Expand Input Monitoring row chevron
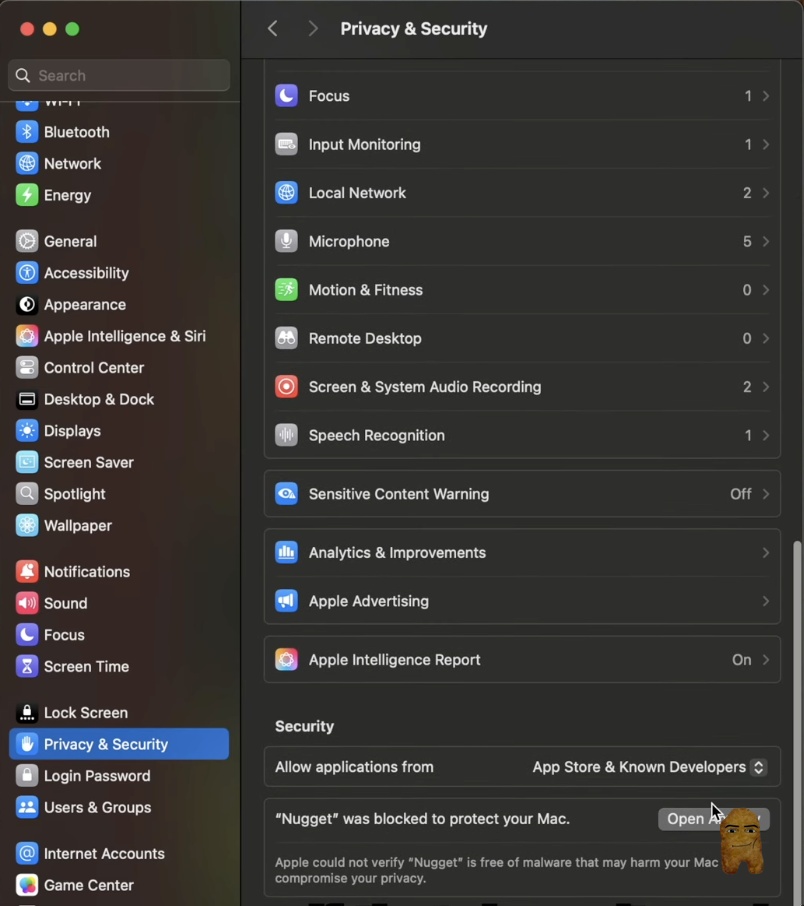 [765, 144]
